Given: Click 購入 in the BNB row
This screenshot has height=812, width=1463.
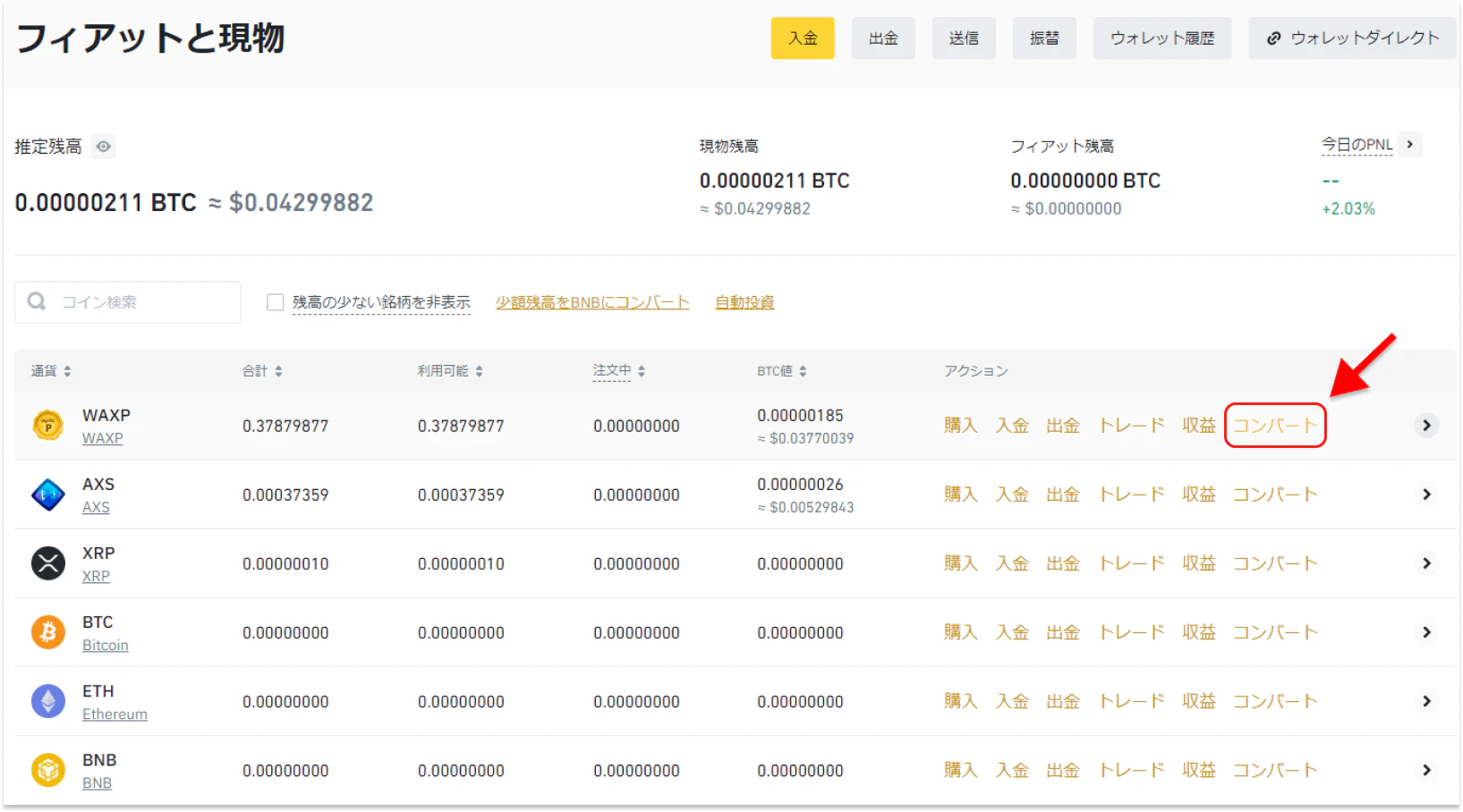Looking at the screenshot, I should pyautogui.click(x=961, y=770).
